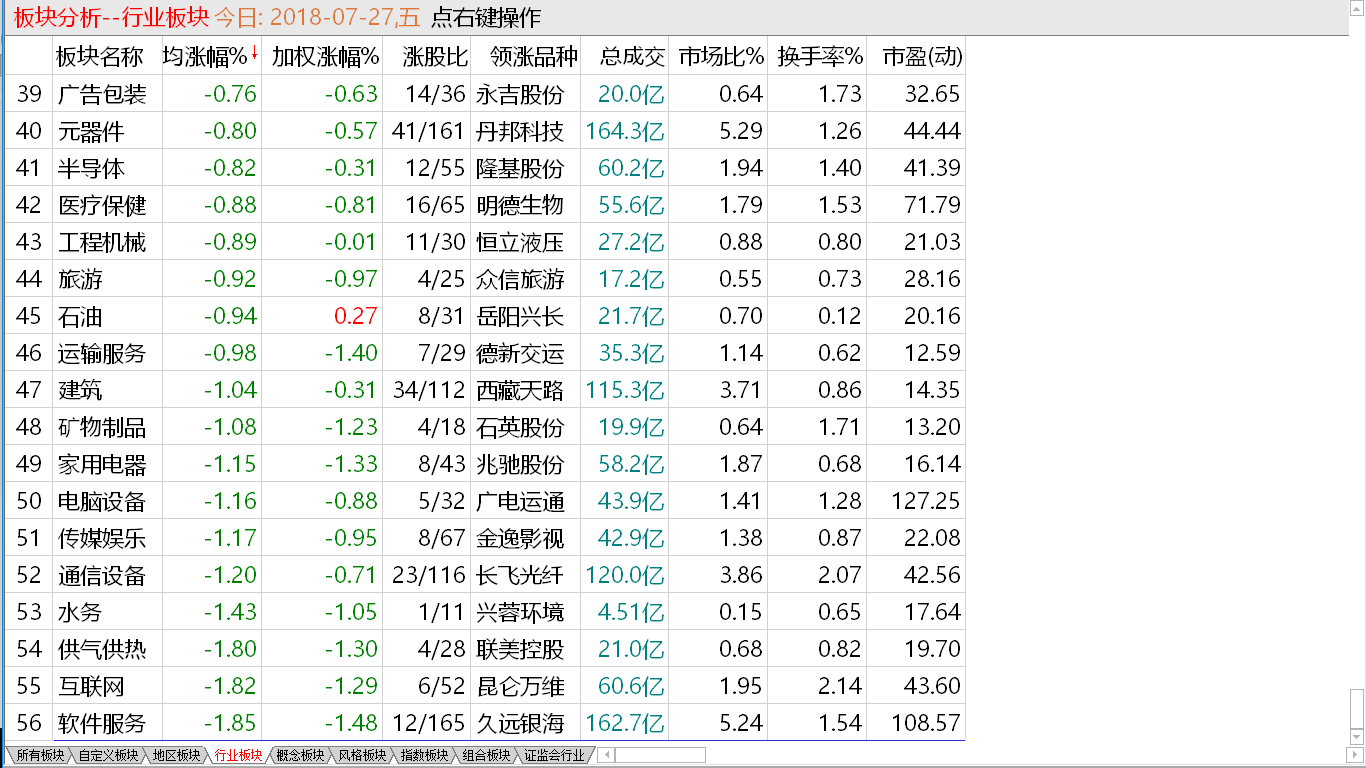Click the 41/161 rising ratio cell

point(429,131)
